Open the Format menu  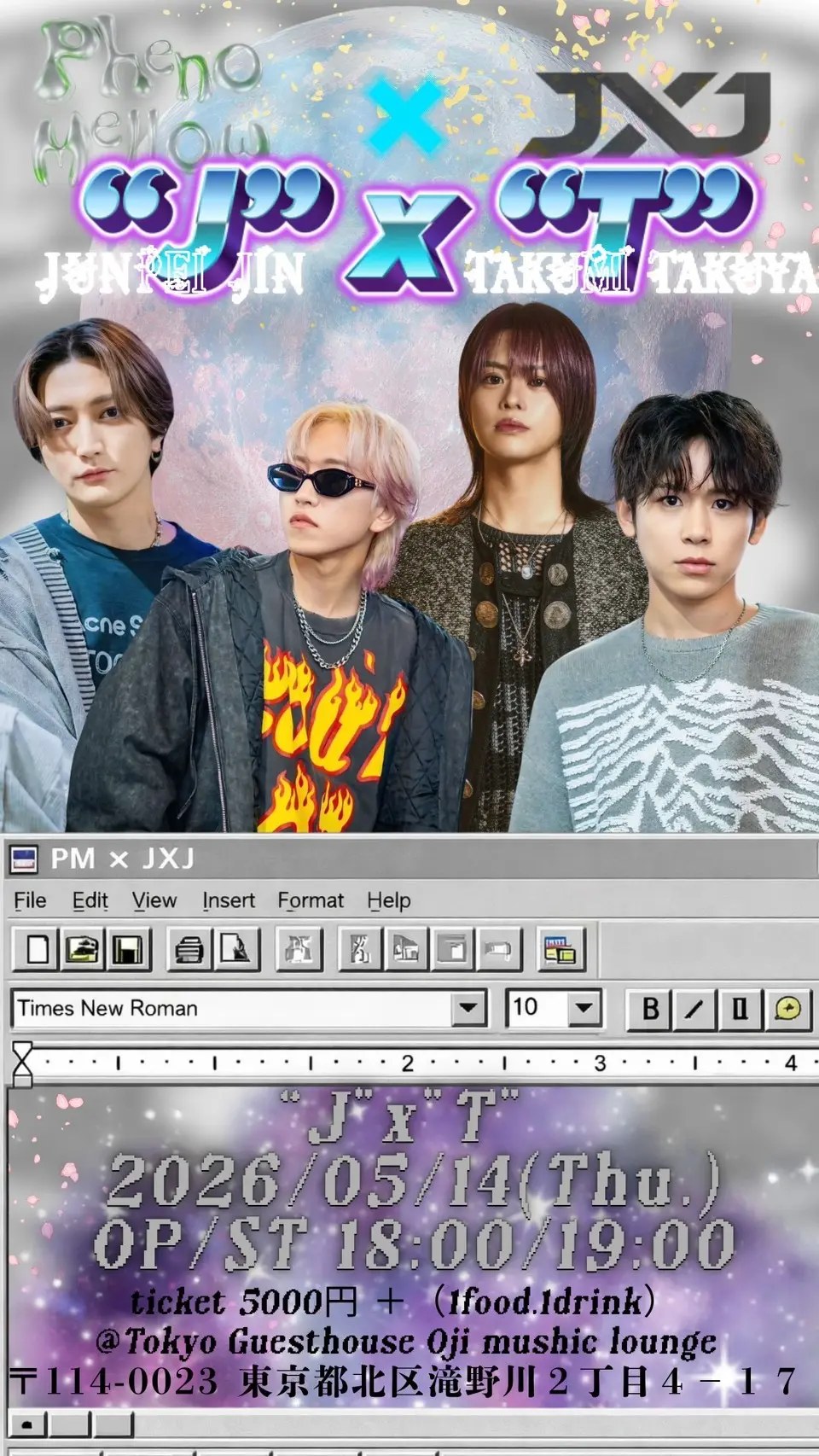click(311, 900)
